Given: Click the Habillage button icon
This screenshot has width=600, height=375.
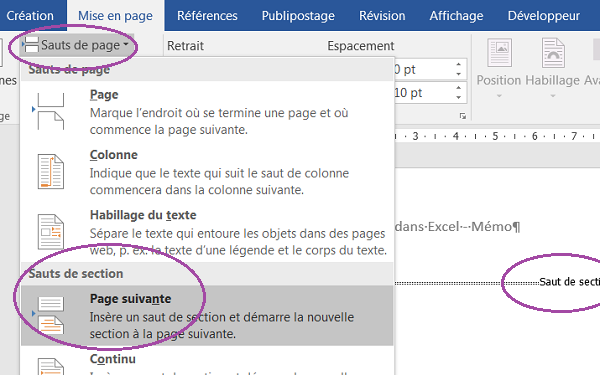Looking at the screenshot, I should 553,53.
